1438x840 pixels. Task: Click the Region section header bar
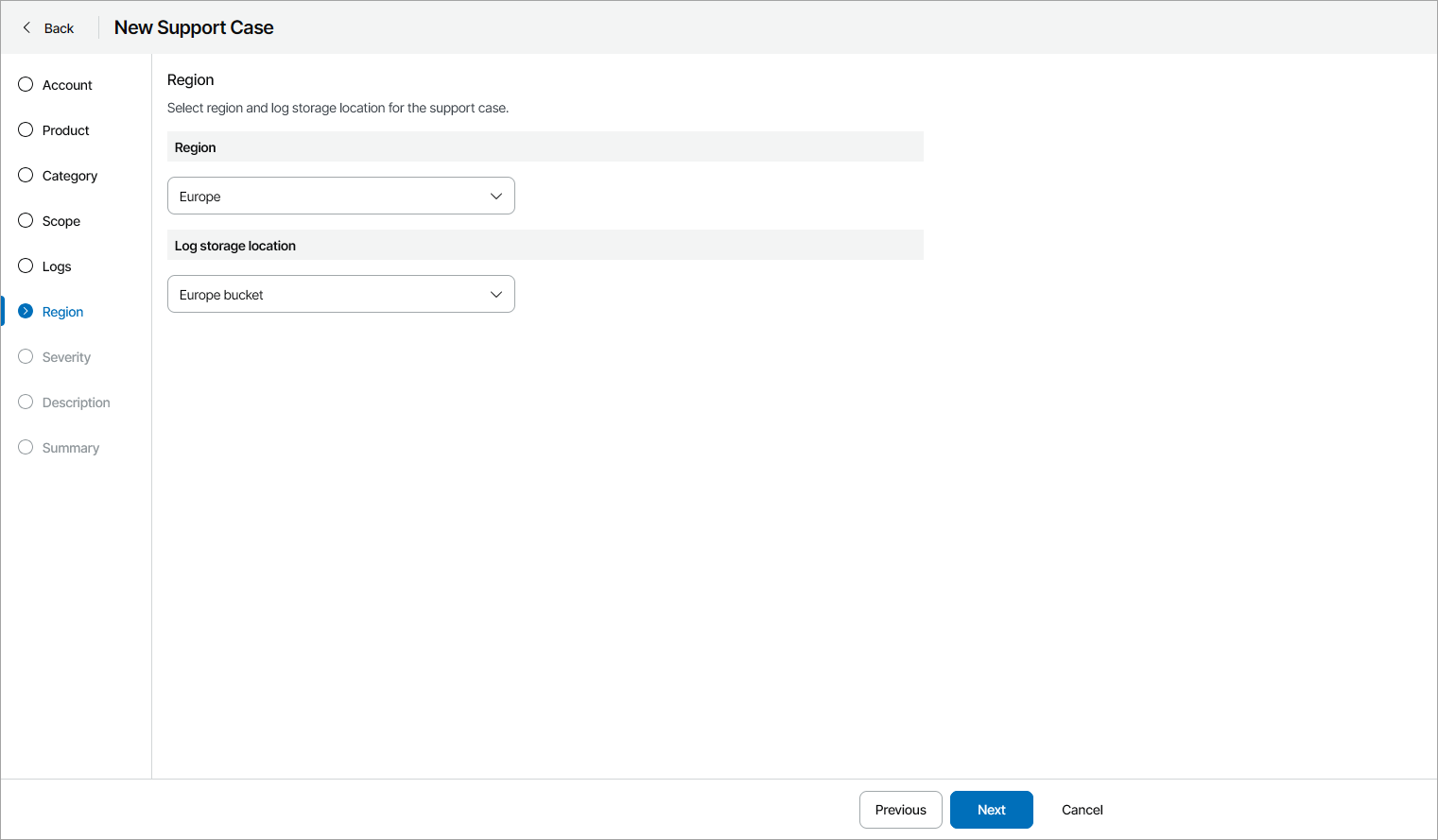click(546, 146)
